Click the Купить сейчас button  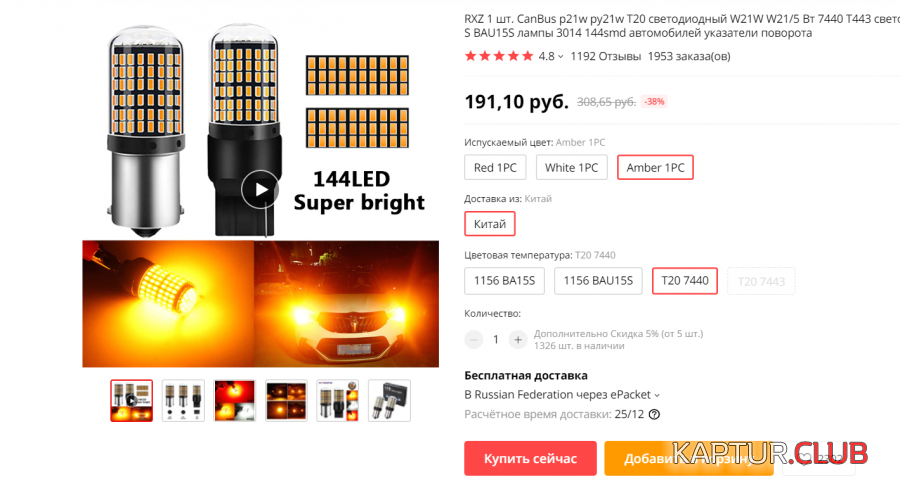point(530,458)
